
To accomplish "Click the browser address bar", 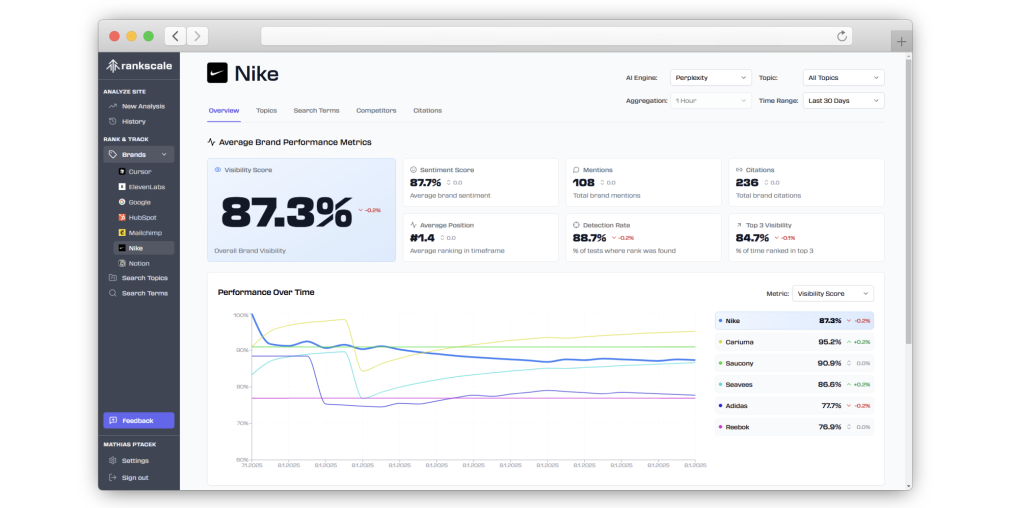I will (x=556, y=36).
